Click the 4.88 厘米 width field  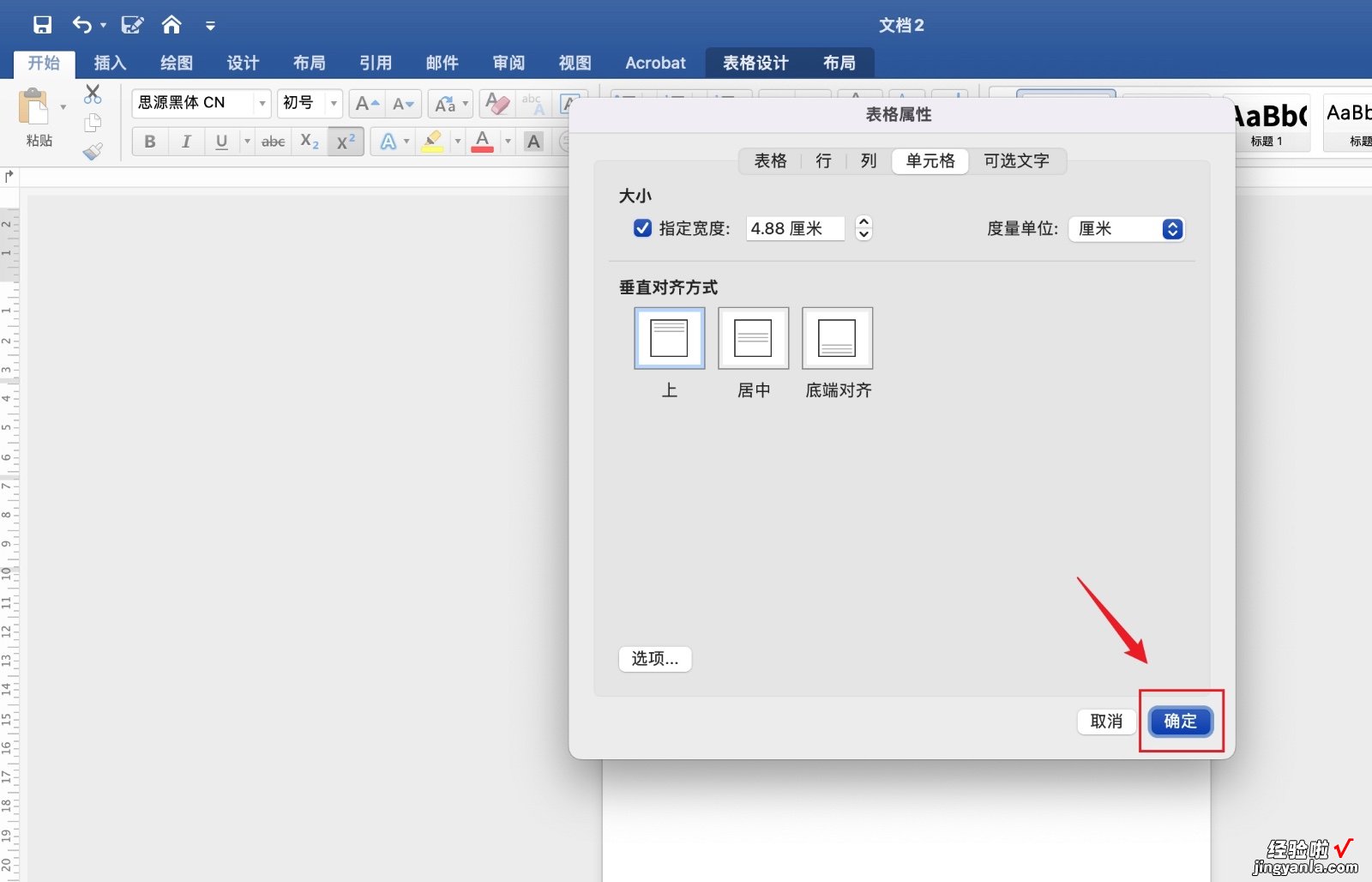(795, 229)
